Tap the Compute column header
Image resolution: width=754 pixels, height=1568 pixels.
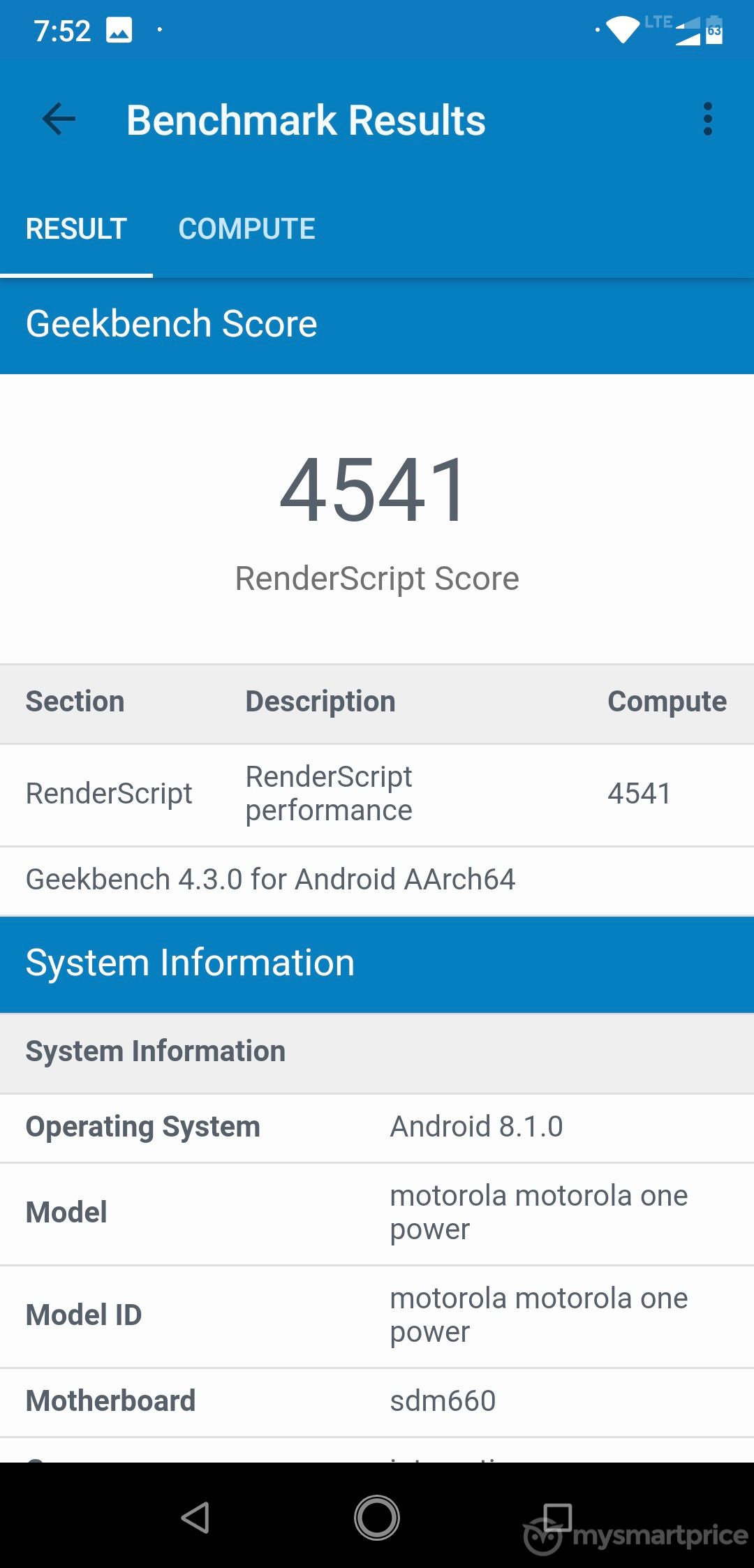pyautogui.click(x=667, y=702)
